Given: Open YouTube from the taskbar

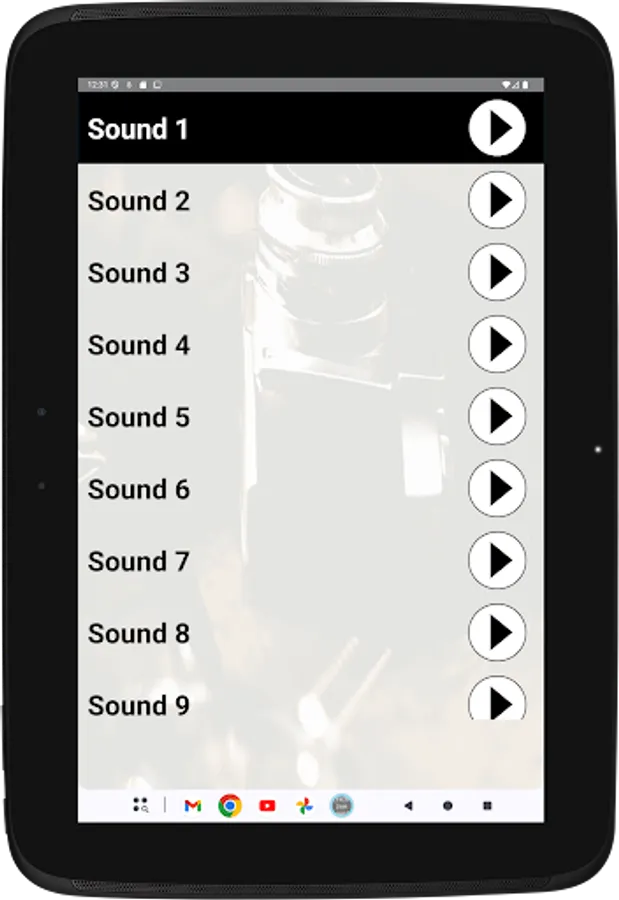Looking at the screenshot, I should [x=267, y=806].
